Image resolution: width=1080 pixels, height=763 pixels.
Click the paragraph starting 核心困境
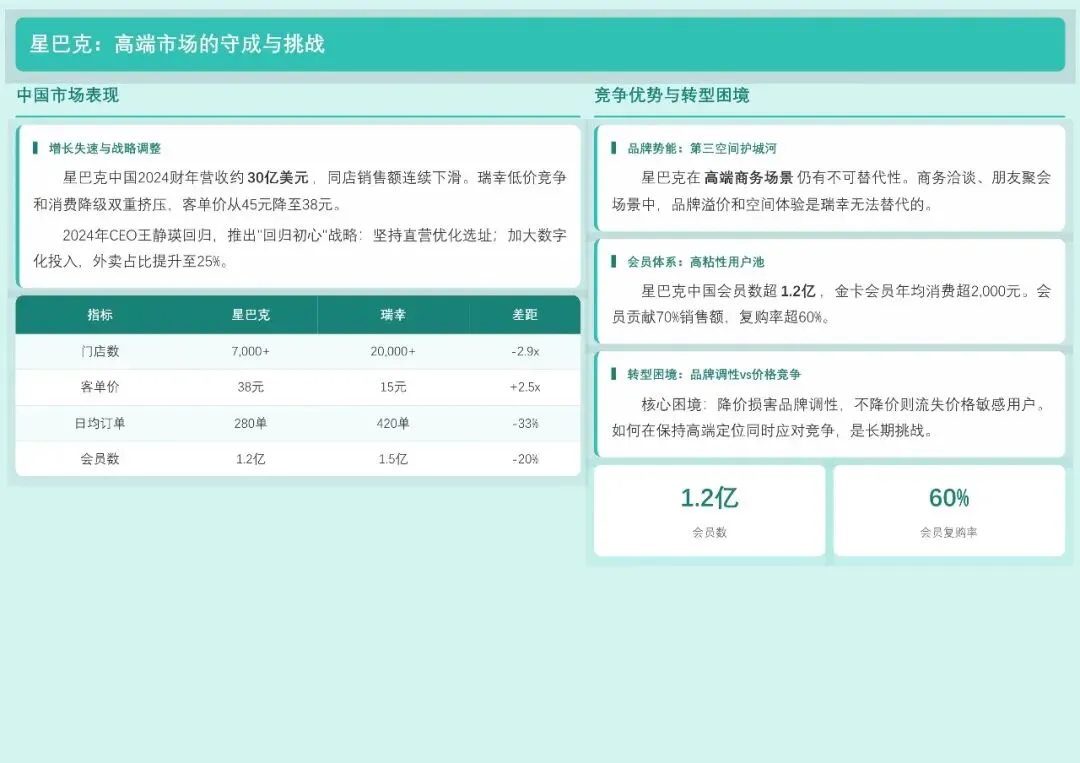(x=831, y=417)
